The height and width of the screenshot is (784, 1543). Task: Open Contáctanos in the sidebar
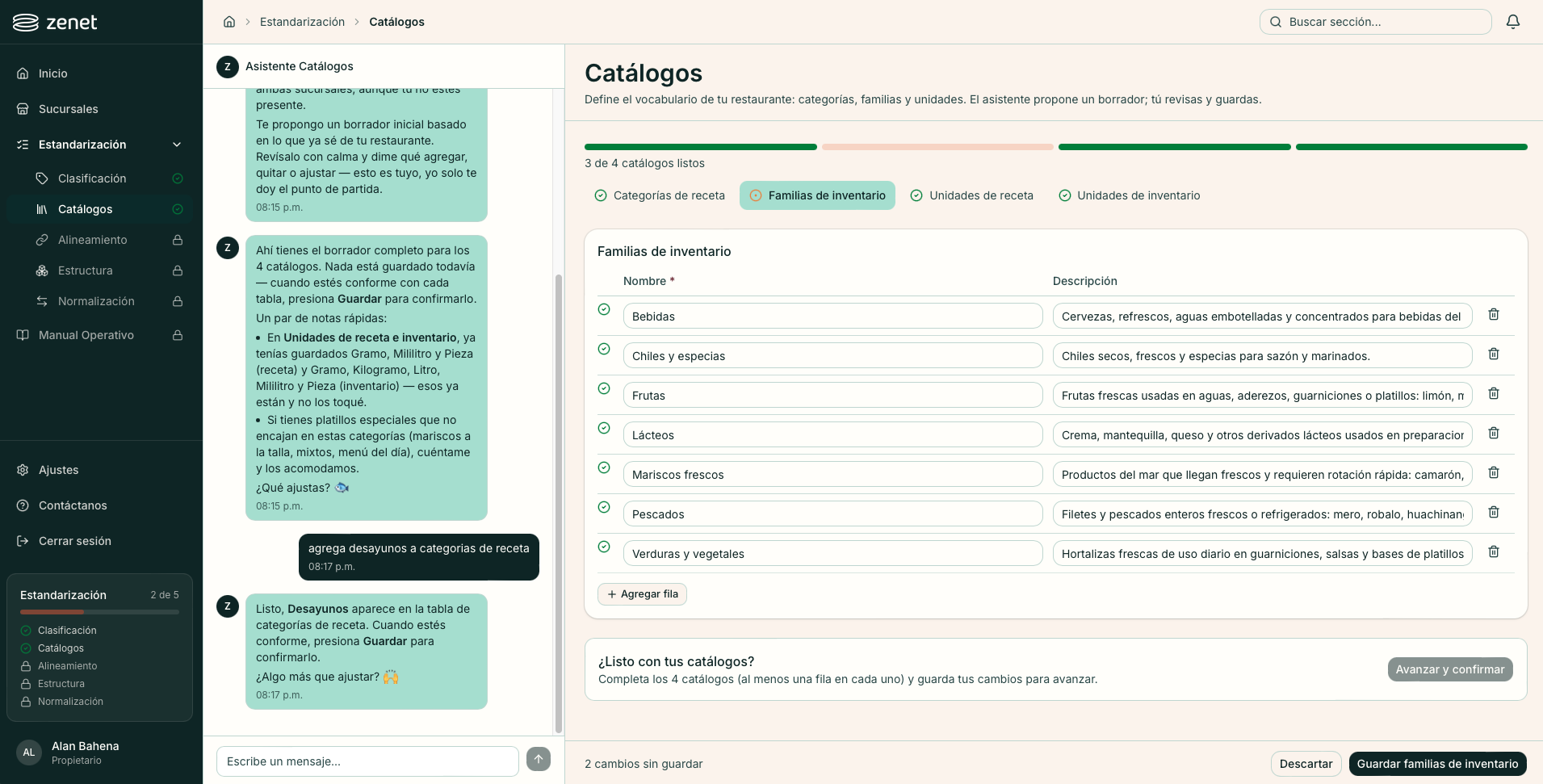101,505
